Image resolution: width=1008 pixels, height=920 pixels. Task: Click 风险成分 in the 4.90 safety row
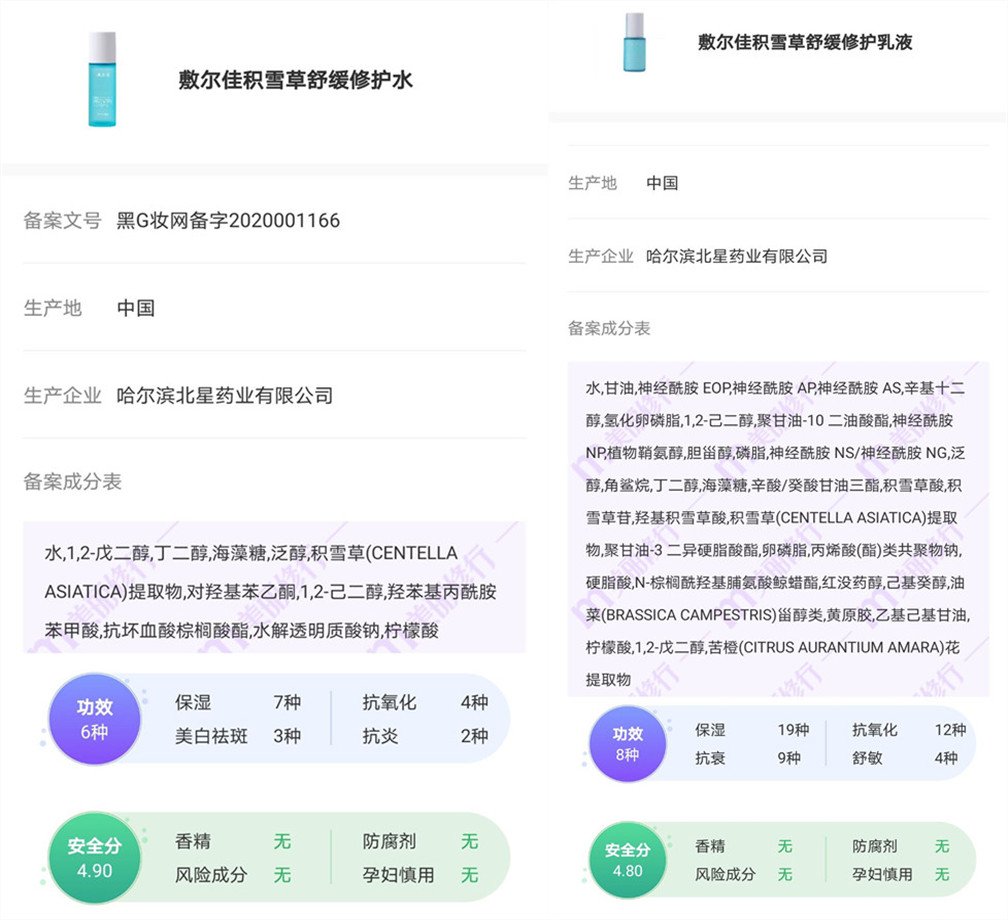[x=211, y=874]
